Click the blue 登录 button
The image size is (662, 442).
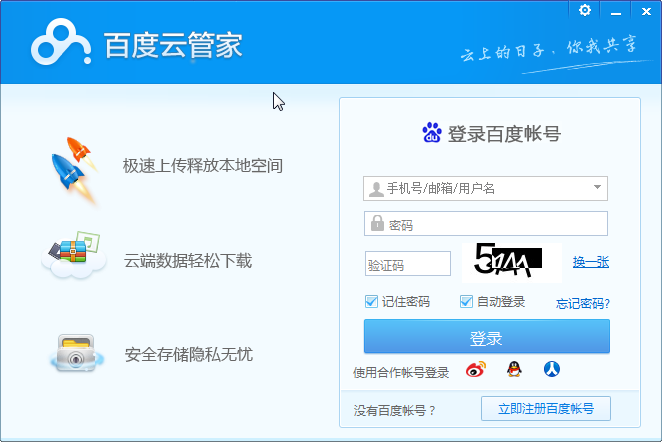(x=486, y=336)
